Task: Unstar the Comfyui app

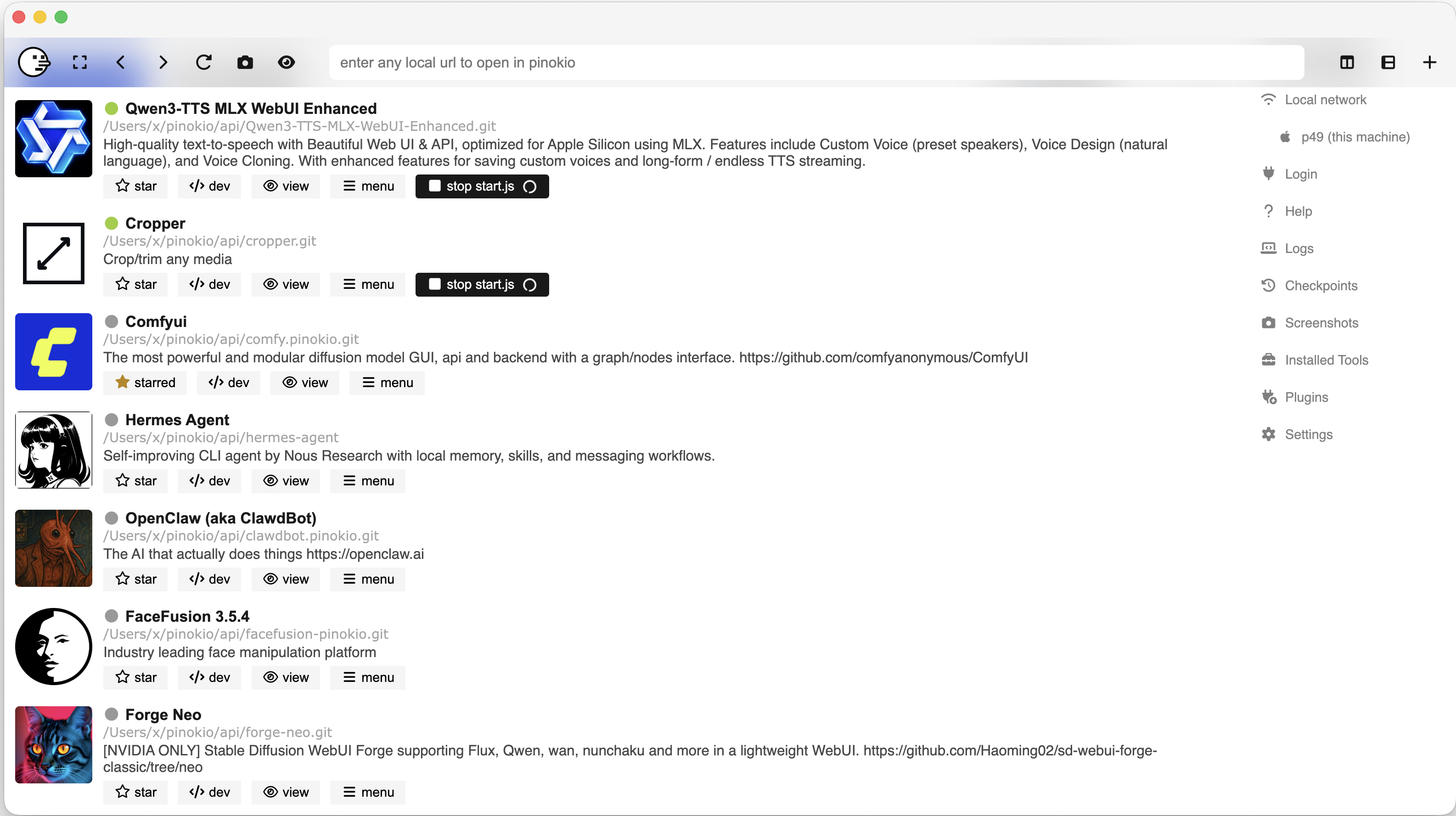Action: [x=145, y=383]
